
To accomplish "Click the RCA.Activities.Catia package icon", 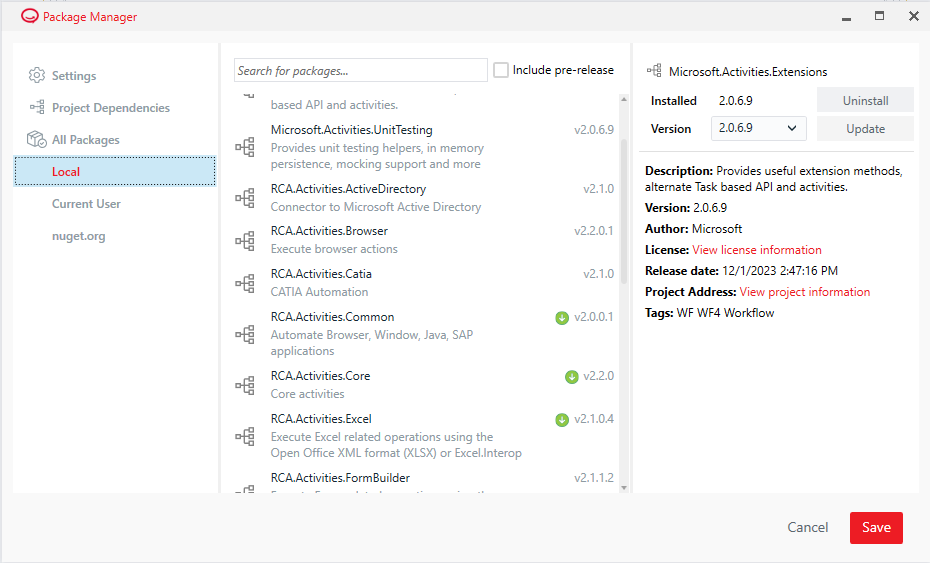I will coord(245,283).
